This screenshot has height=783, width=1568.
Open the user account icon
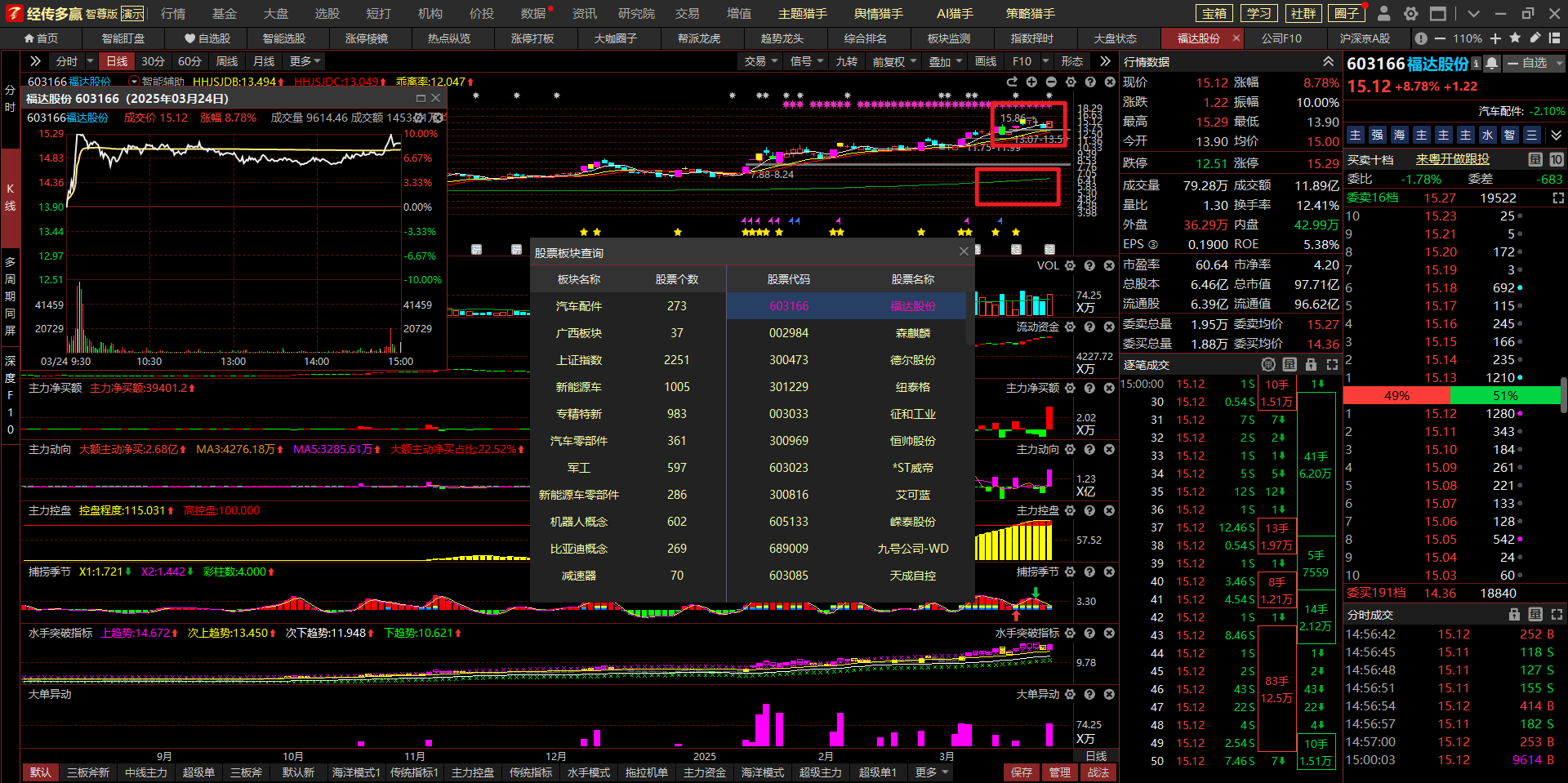1383,14
